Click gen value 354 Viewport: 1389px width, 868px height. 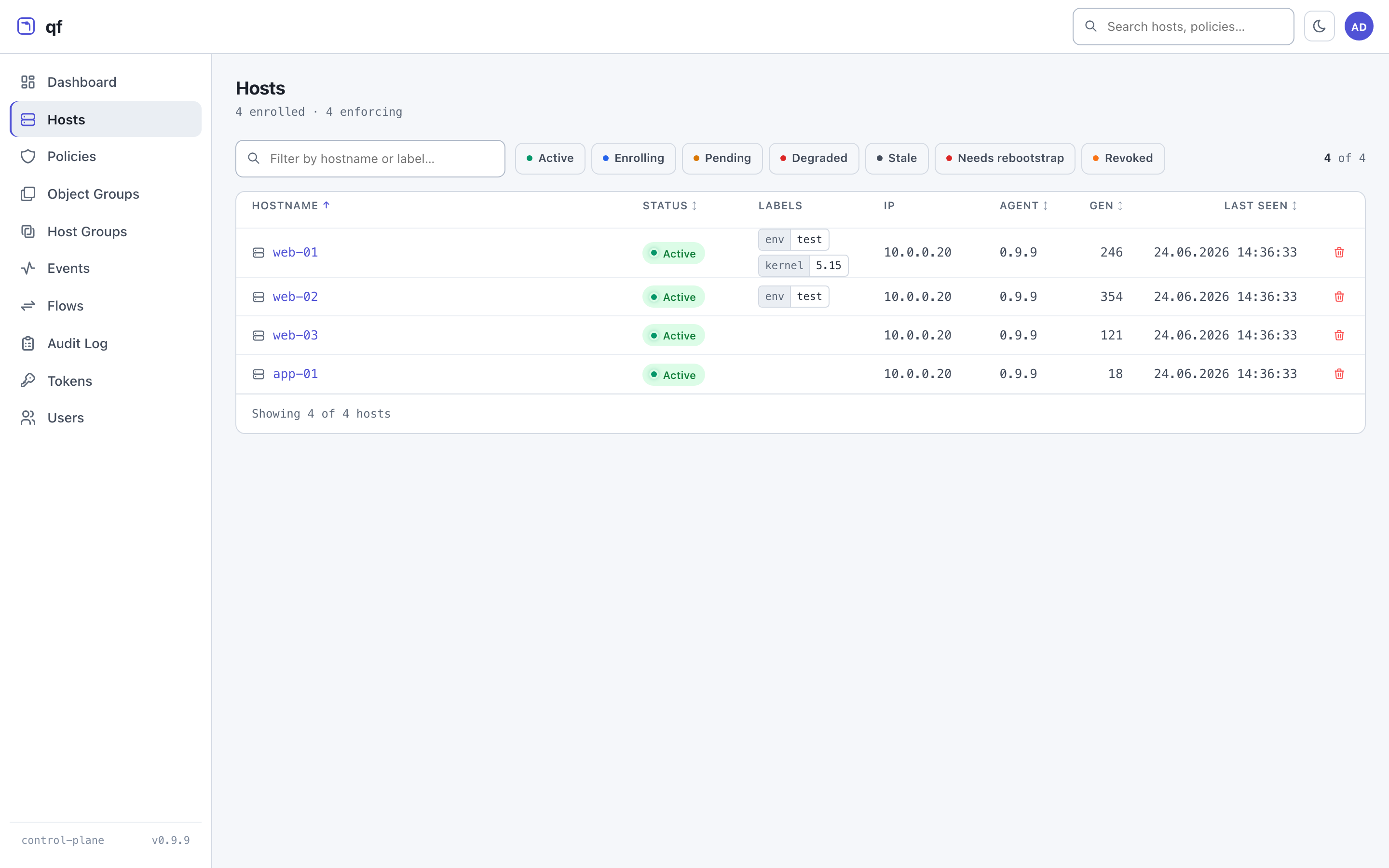coord(1111,297)
